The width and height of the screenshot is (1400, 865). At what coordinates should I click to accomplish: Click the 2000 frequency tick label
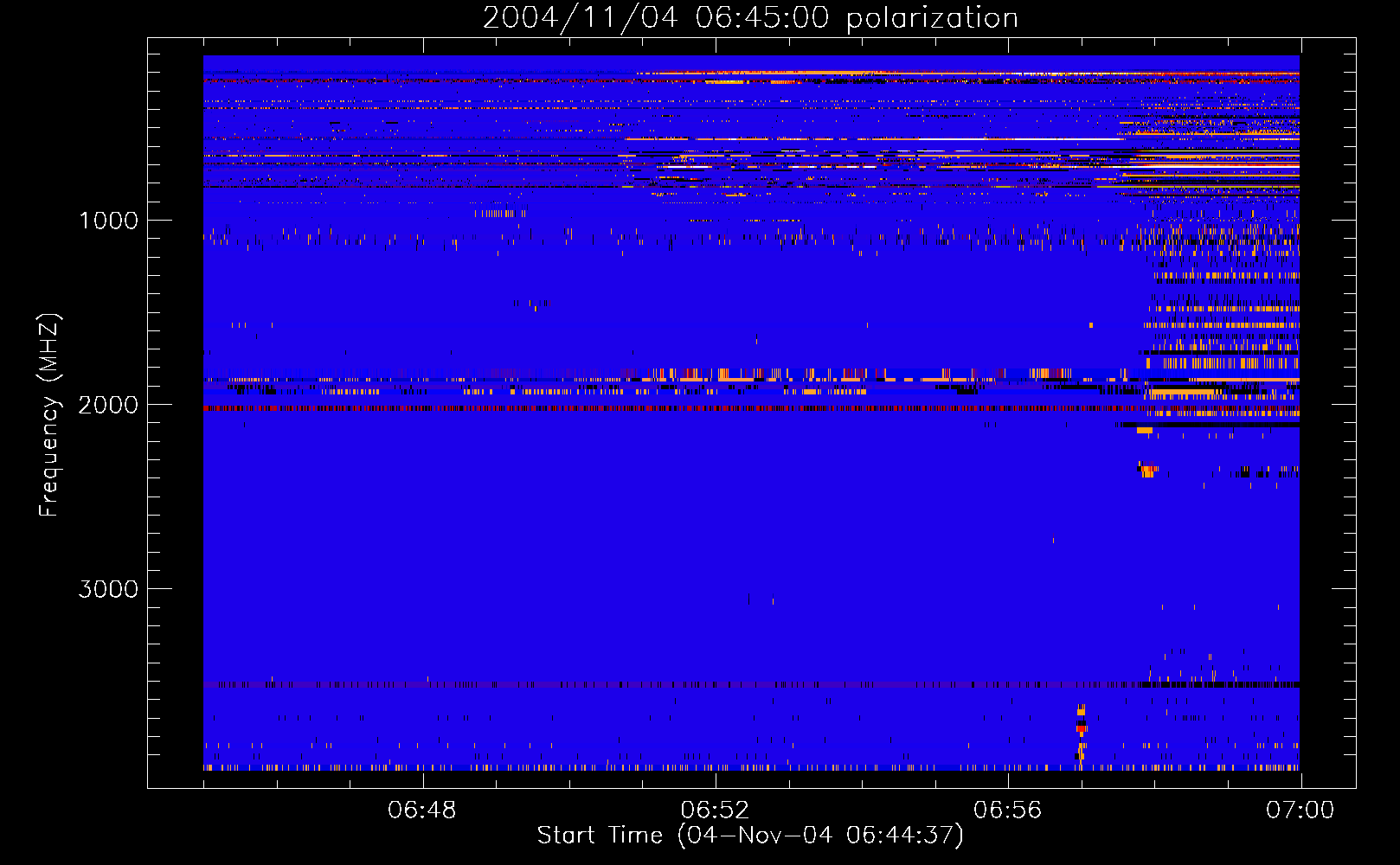pos(108,405)
